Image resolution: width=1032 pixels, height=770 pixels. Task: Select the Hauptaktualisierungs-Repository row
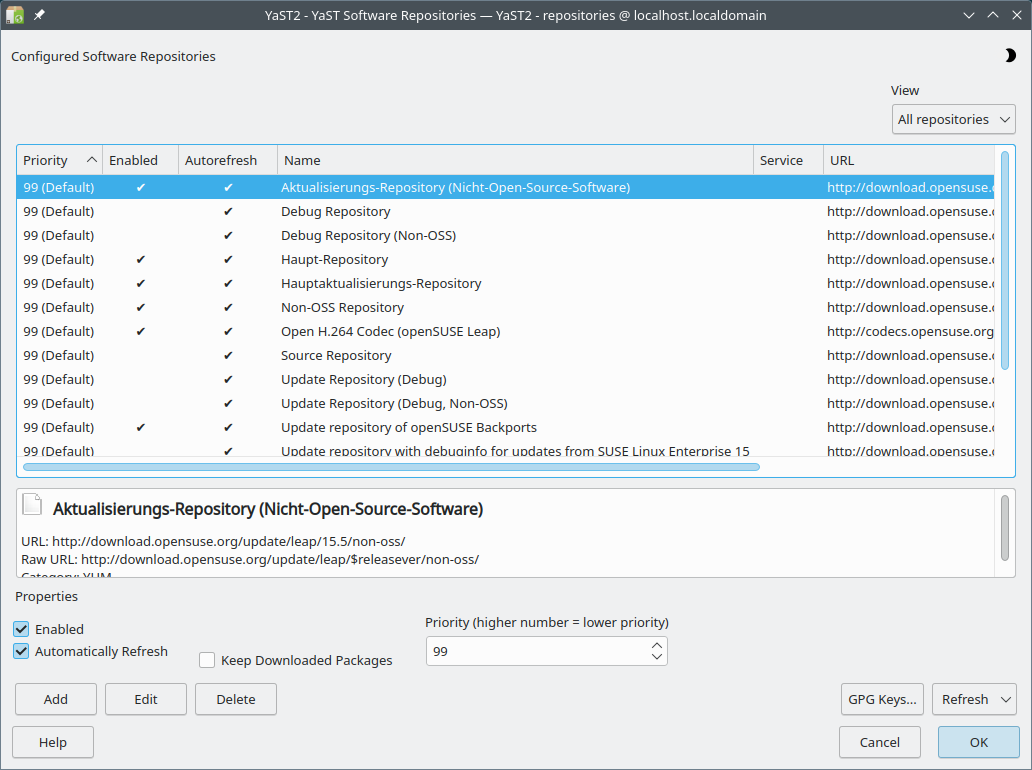click(x=505, y=284)
